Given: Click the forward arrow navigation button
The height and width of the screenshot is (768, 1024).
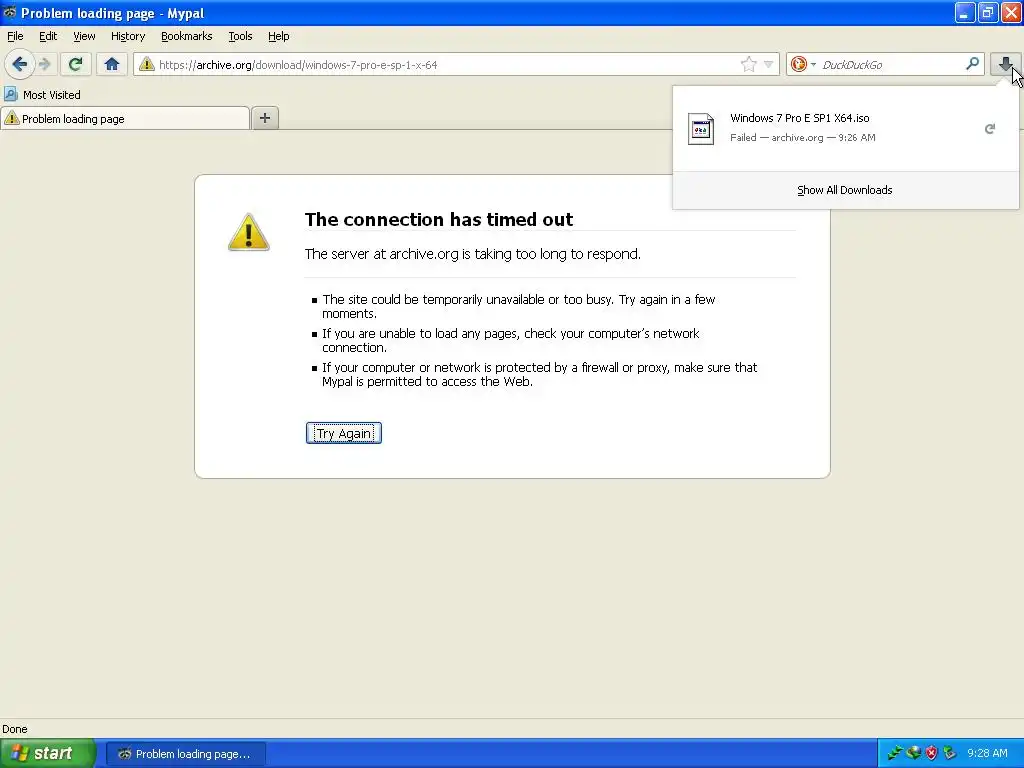Looking at the screenshot, I should click(45, 64).
